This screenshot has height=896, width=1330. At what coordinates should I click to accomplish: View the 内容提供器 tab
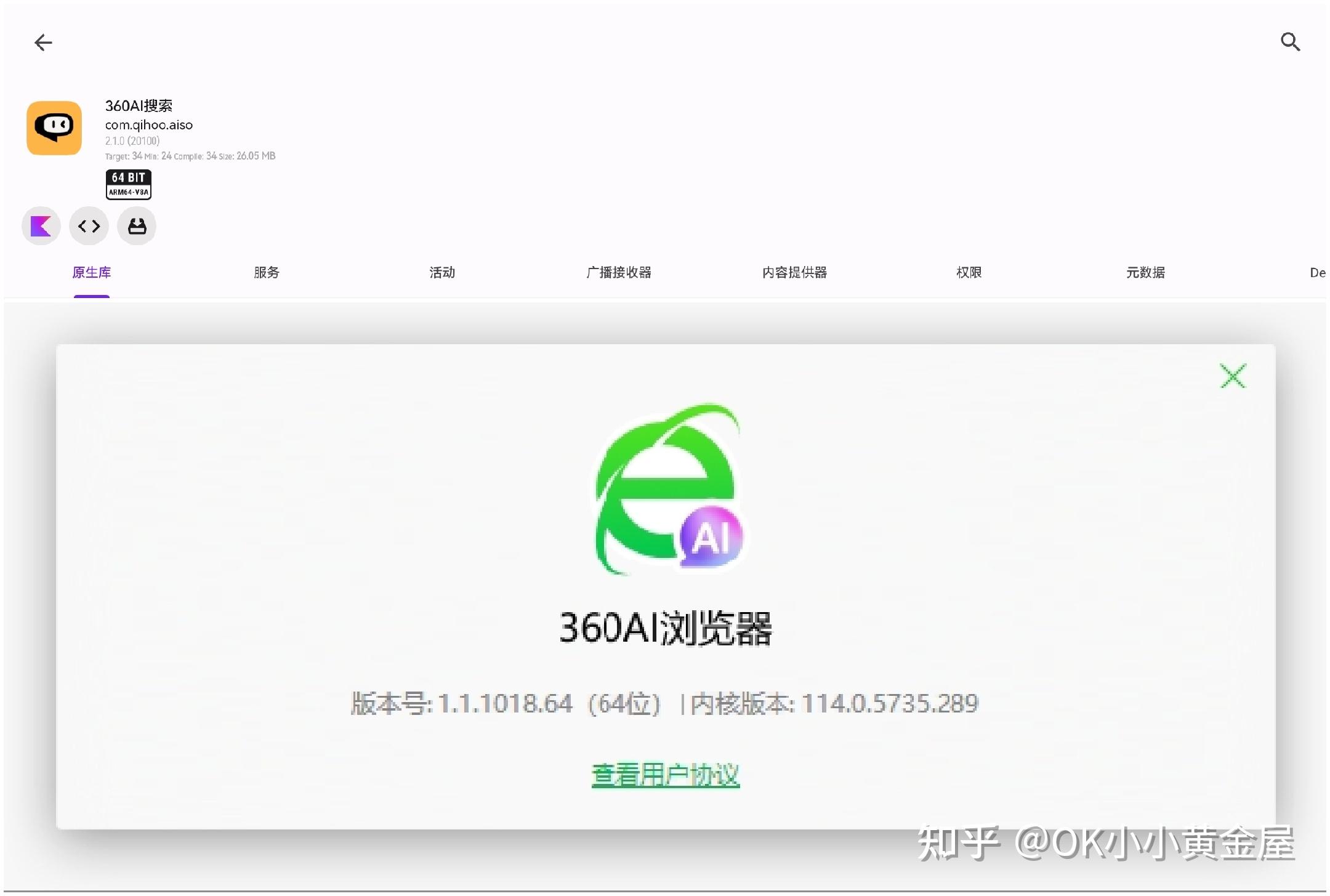[794, 272]
